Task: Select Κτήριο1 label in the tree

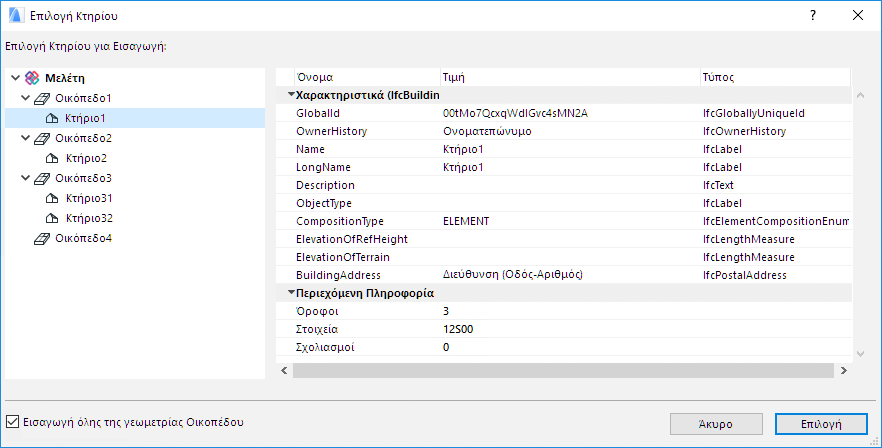Action: point(85,118)
